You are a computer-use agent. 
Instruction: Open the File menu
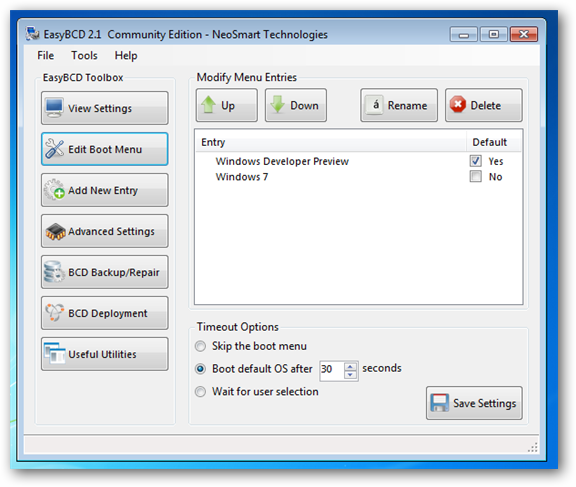(46, 55)
